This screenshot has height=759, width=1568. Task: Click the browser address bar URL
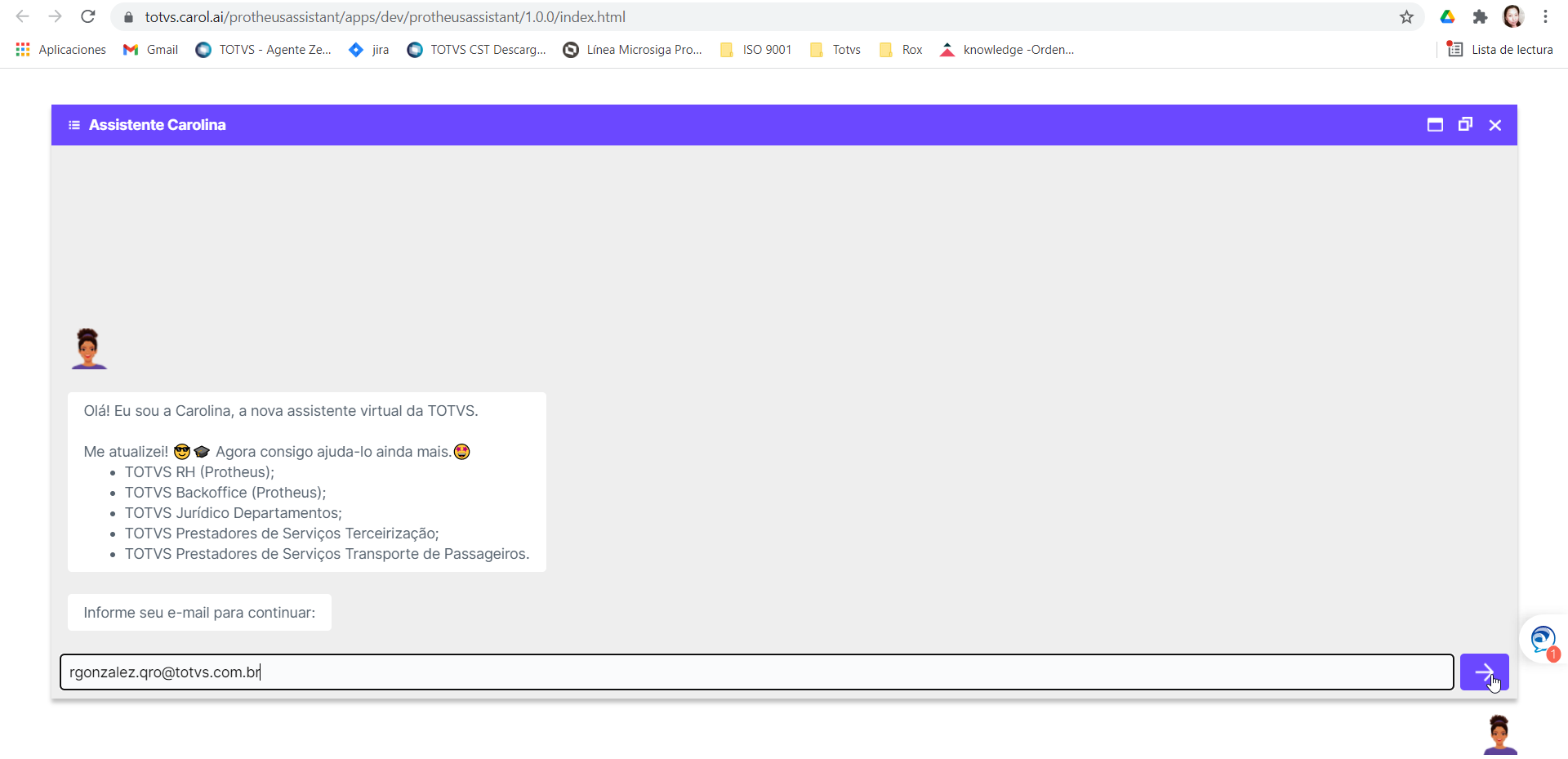385,16
